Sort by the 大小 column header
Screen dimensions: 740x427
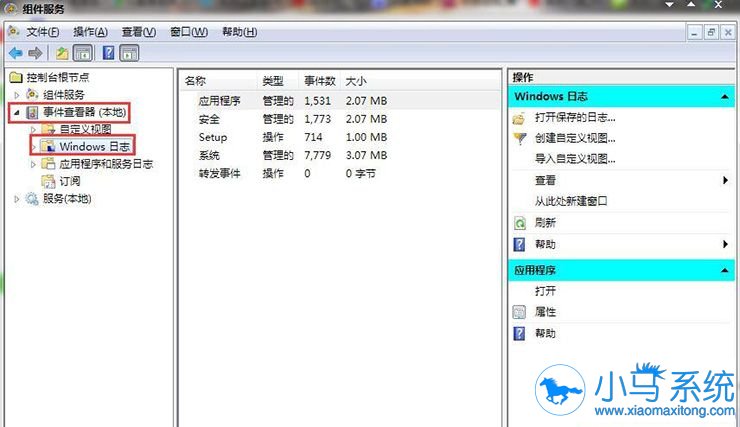[356, 81]
